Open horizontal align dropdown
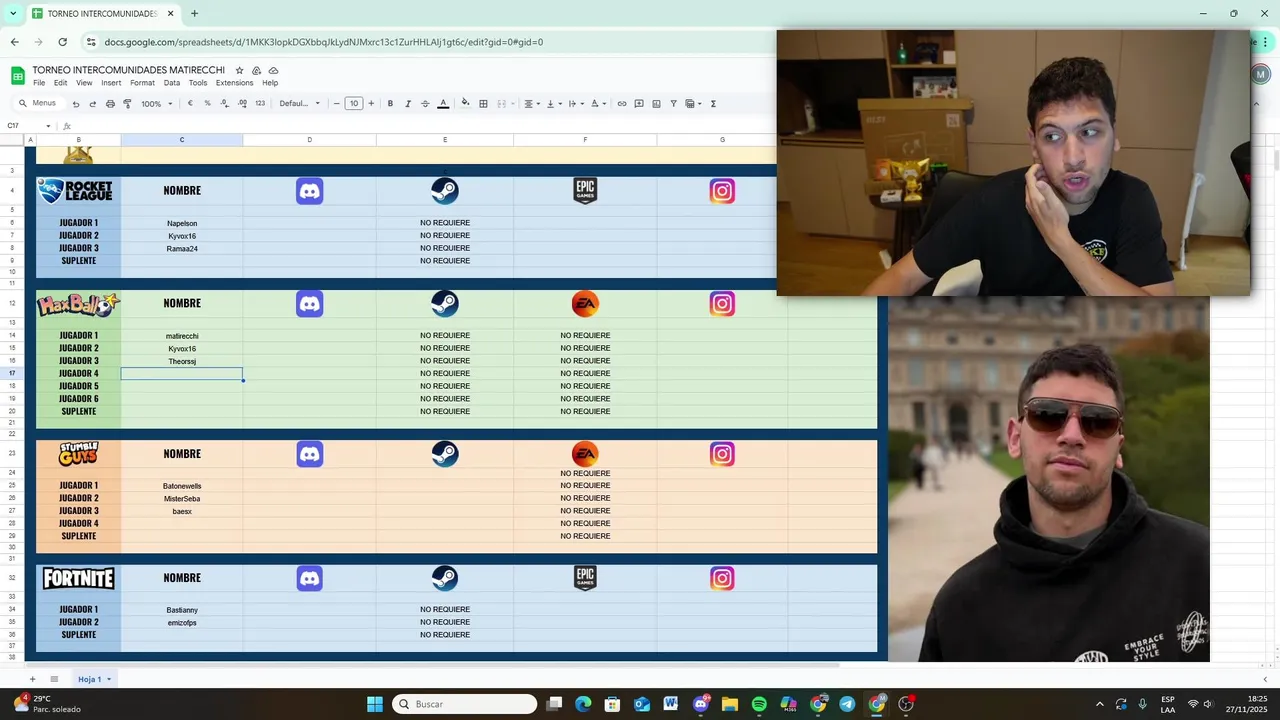Screen dimensions: 1280x720 [531, 104]
